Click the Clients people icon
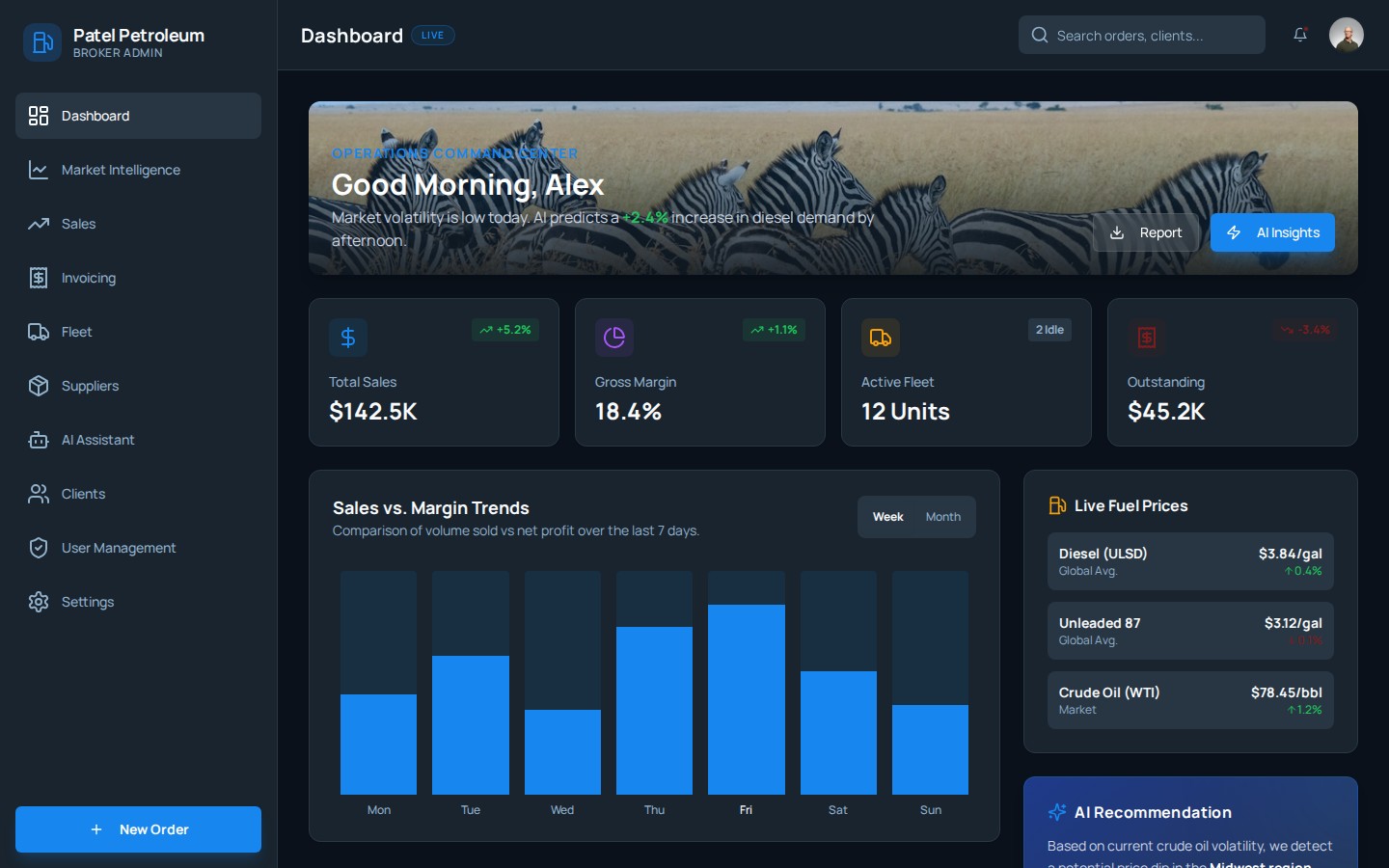The height and width of the screenshot is (868, 1389). click(39, 494)
